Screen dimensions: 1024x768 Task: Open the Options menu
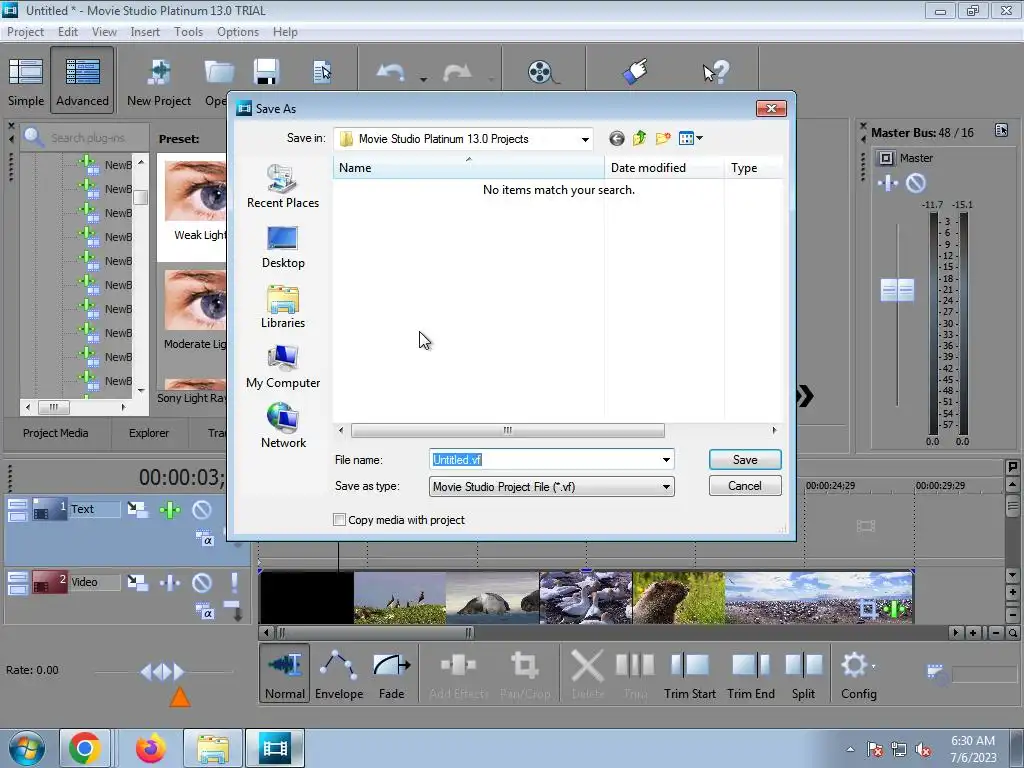pos(238,32)
